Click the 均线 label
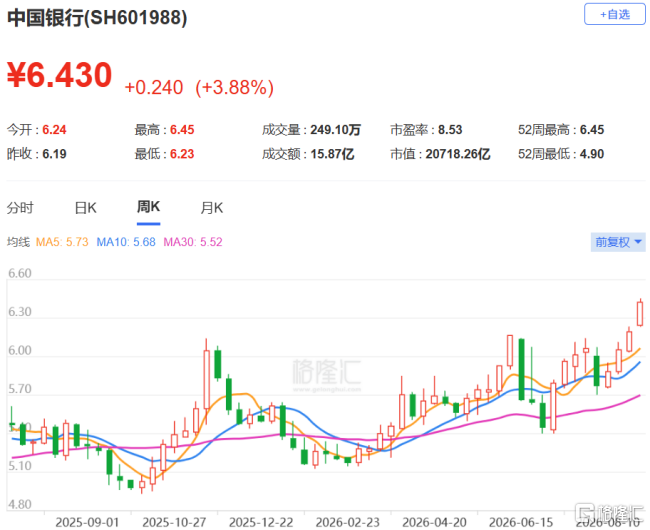This screenshot has width=650, height=530. tap(18, 242)
